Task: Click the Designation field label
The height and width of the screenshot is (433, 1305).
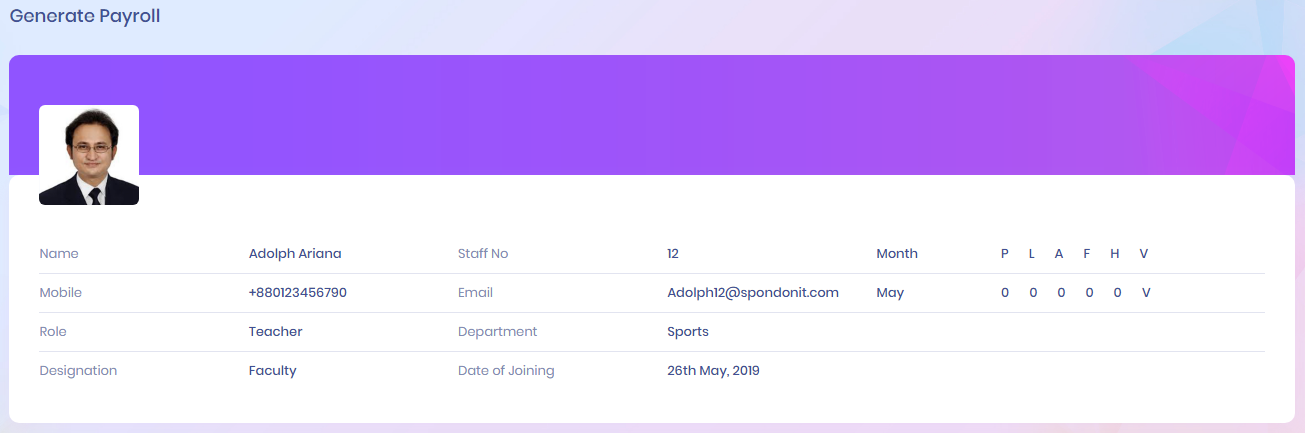Action: click(78, 371)
